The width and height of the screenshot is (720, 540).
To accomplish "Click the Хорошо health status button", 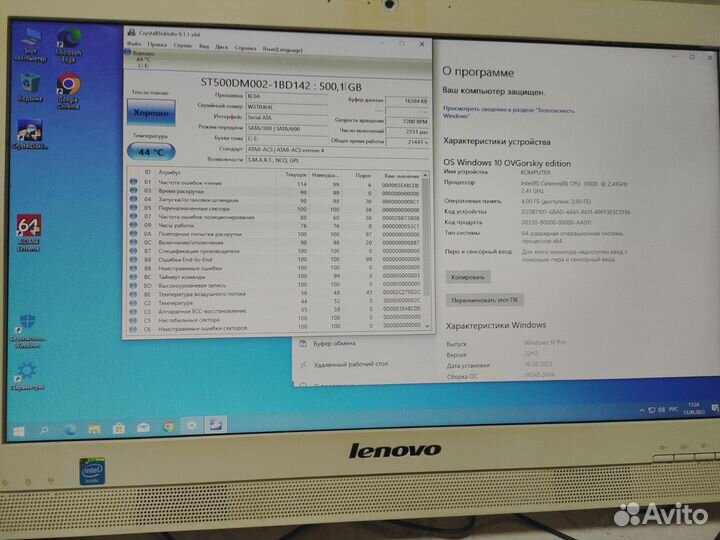I will click(151, 112).
